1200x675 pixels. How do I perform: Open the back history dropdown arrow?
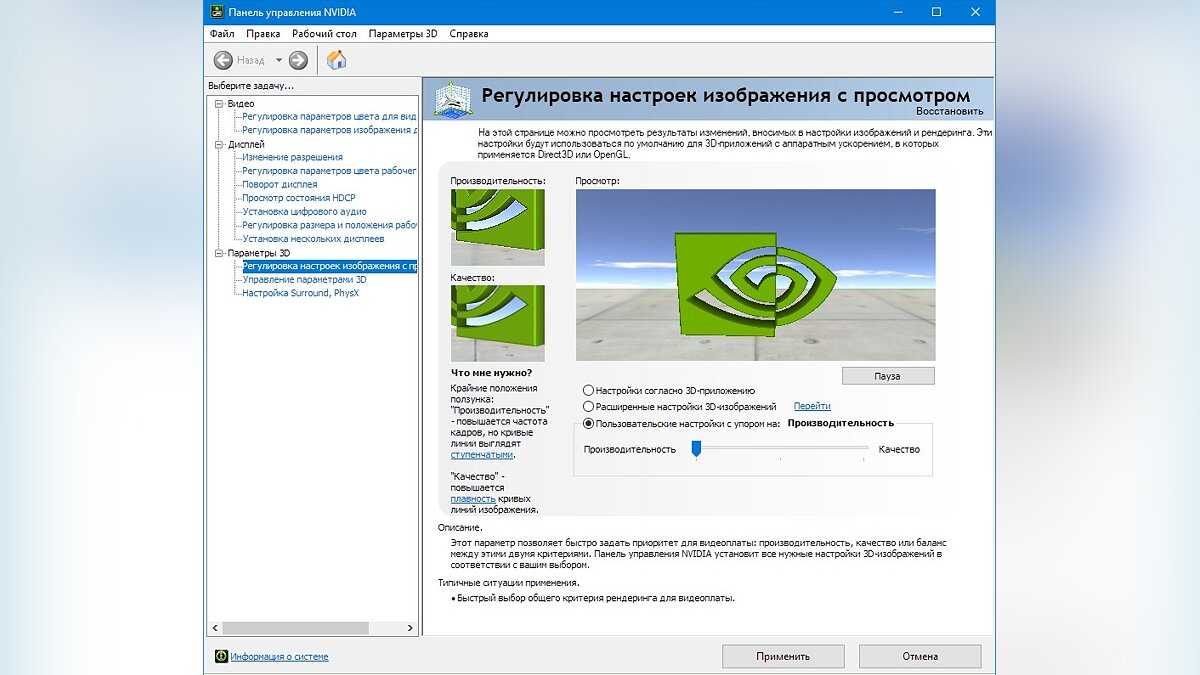(x=279, y=60)
